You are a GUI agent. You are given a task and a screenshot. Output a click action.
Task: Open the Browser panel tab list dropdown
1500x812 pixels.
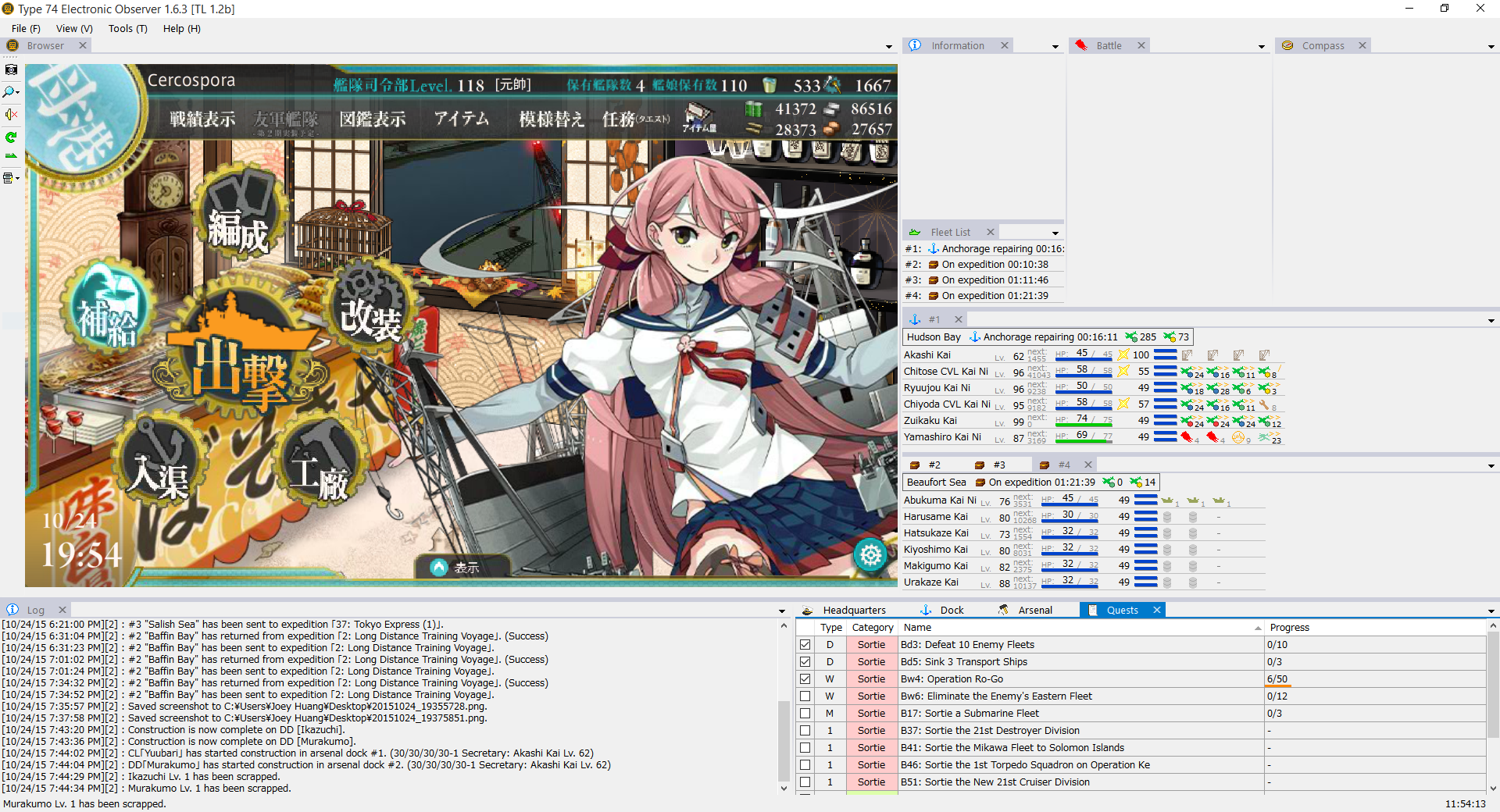[x=889, y=47]
